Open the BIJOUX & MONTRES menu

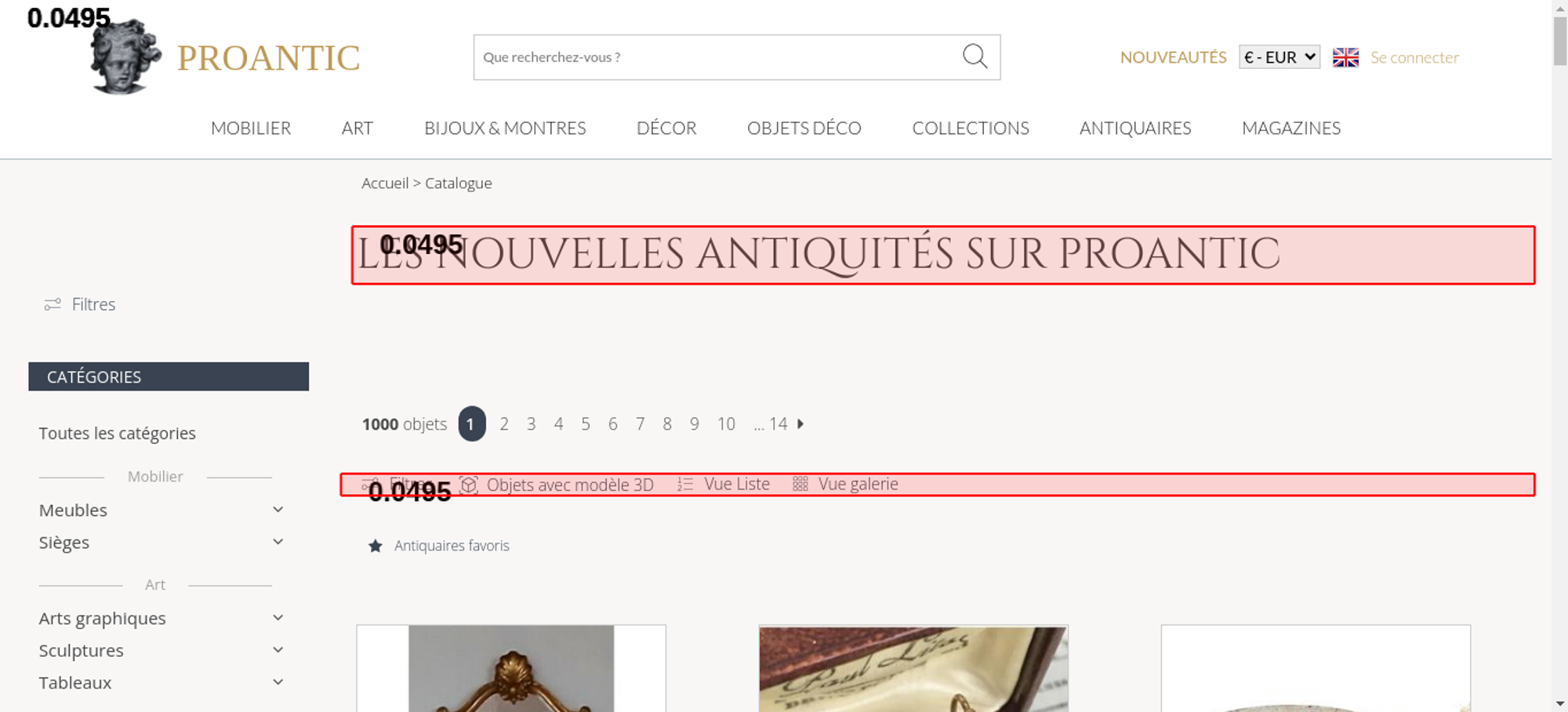(x=505, y=128)
